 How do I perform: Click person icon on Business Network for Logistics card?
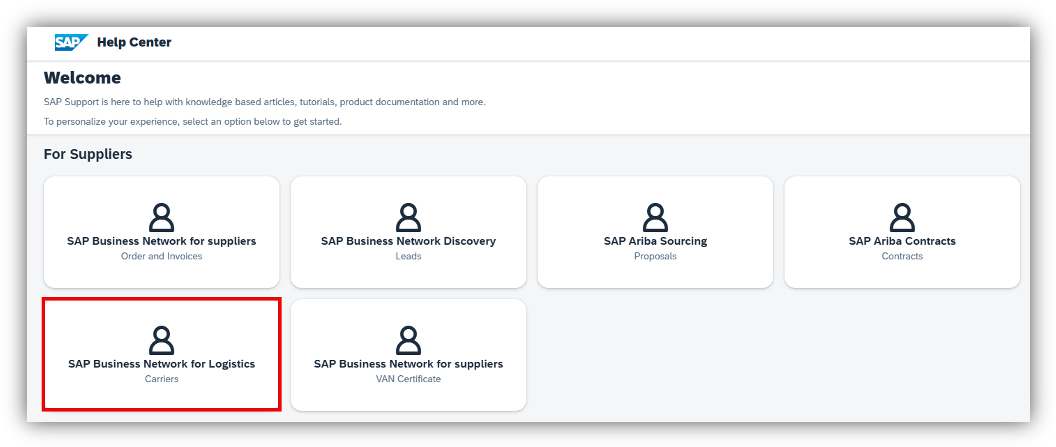pos(161,340)
